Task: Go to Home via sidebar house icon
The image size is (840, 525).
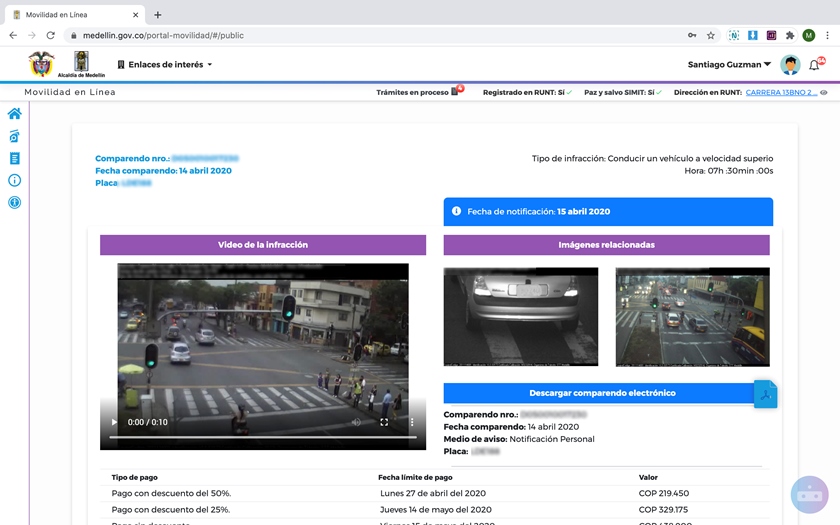Action: tap(14, 114)
